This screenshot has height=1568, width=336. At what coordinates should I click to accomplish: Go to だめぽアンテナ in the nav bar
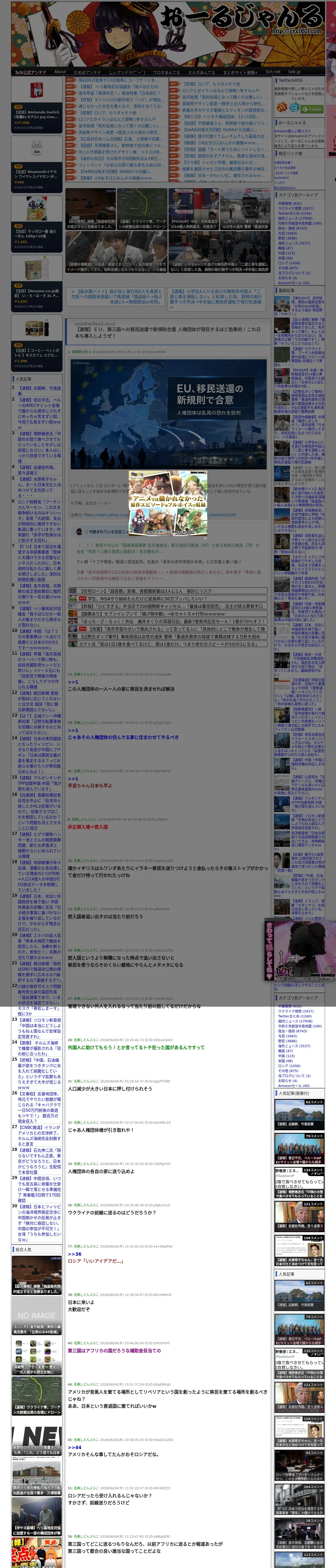click(87, 72)
